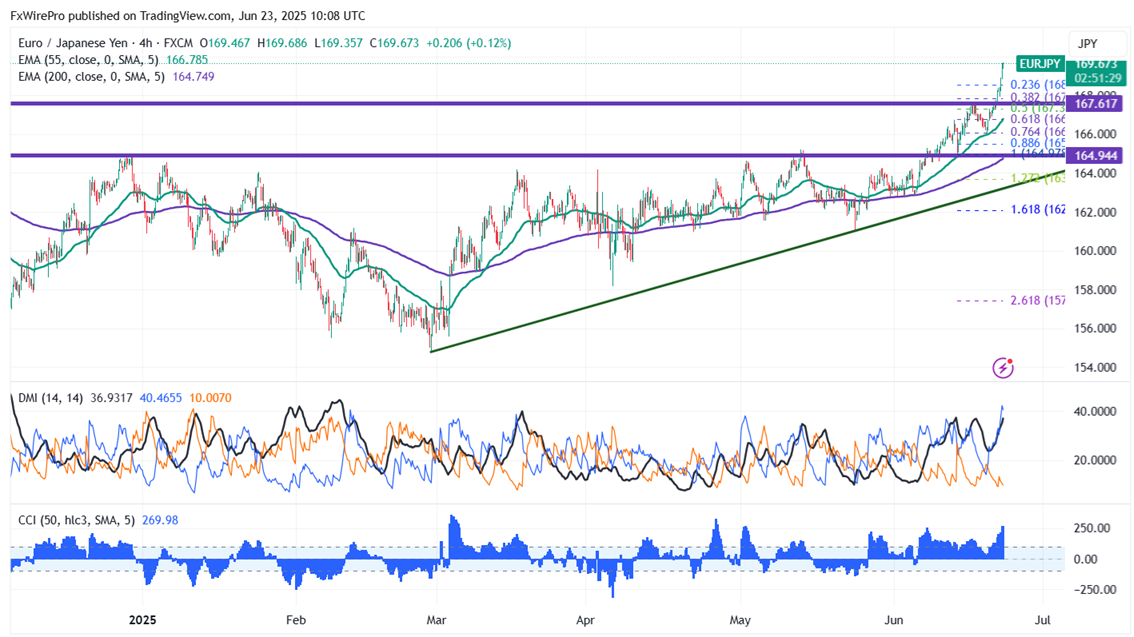Click the Jul label on time axis
The height and width of the screenshot is (637, 1134).
[x=1043, y=620]
